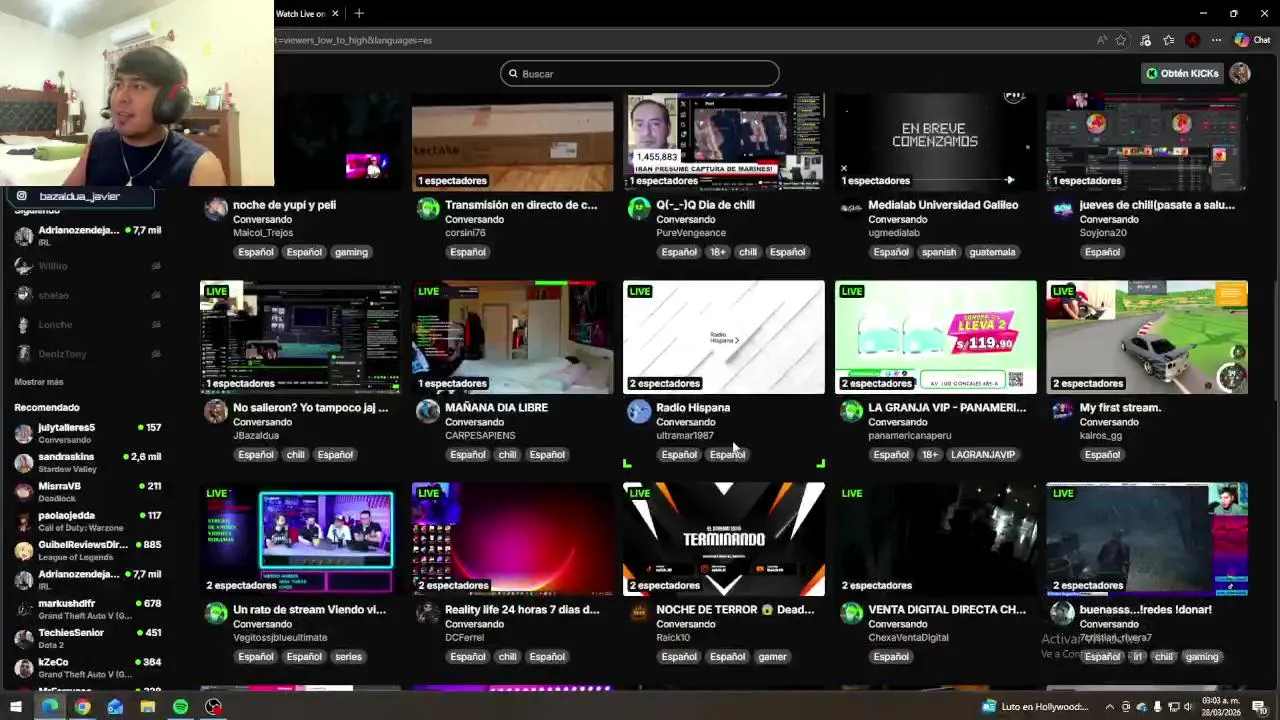Viewport: 1280px width, 720px height.
Task: Select the gamer tag under Raick10
Action: point(772,657)
